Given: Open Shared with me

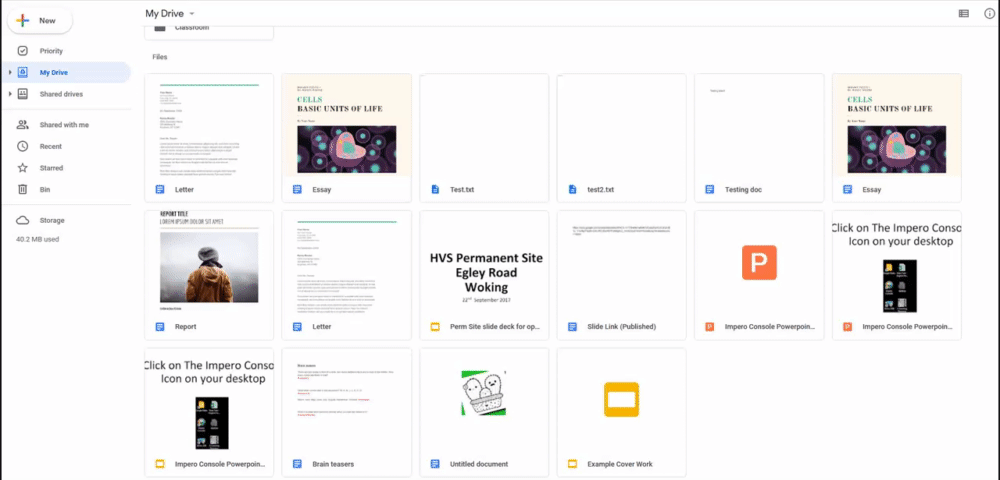Looking at the screenshot, I should pos(66,125).
